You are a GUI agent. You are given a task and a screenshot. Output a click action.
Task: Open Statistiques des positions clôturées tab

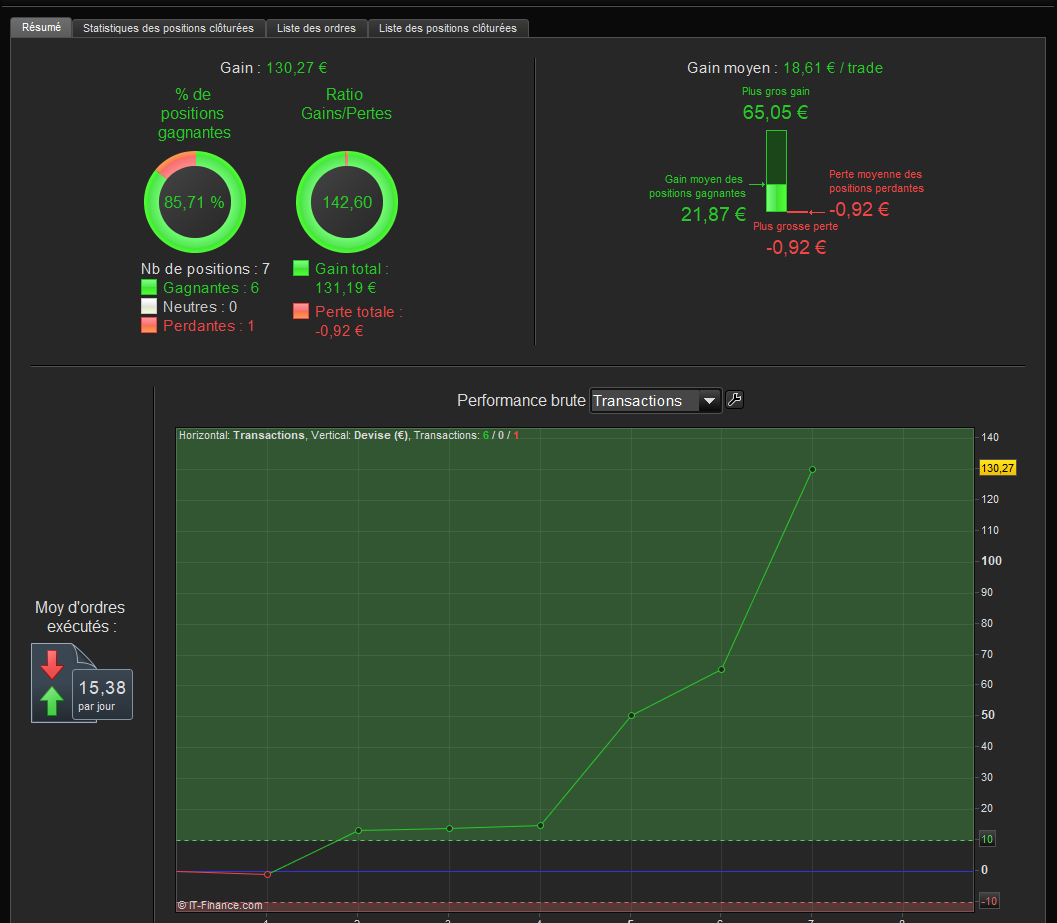pyautogui.click(x=168, y=28)
